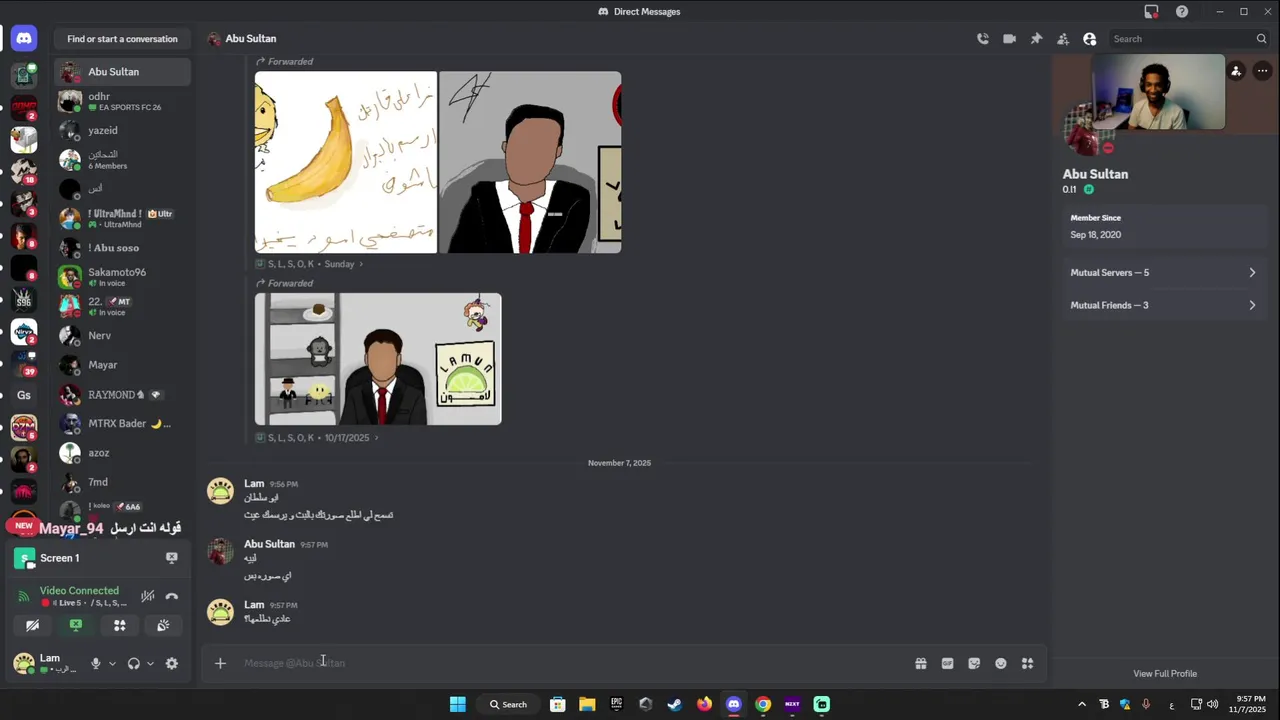Deafen with the headphones button

pyautogui.click(x=134, y=663)
